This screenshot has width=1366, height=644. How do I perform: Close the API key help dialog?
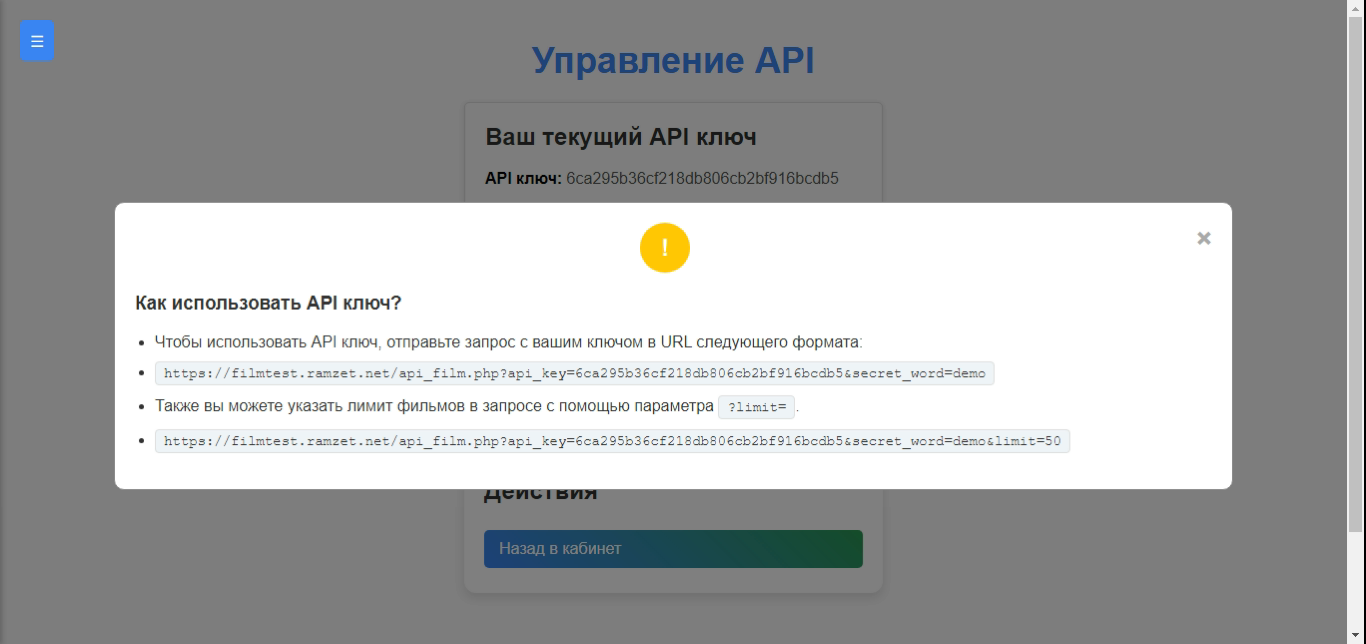[x=1203, y=238]
